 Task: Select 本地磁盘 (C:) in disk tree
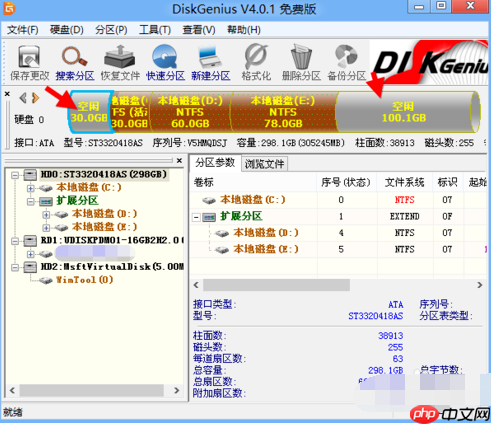89,188
